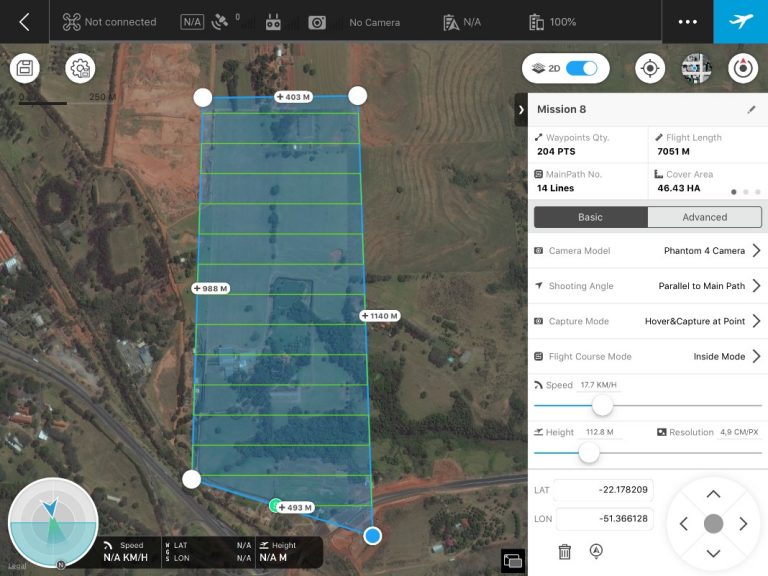
Task: Check the GPS satellite signal icon
Action: tap(220, 22)
